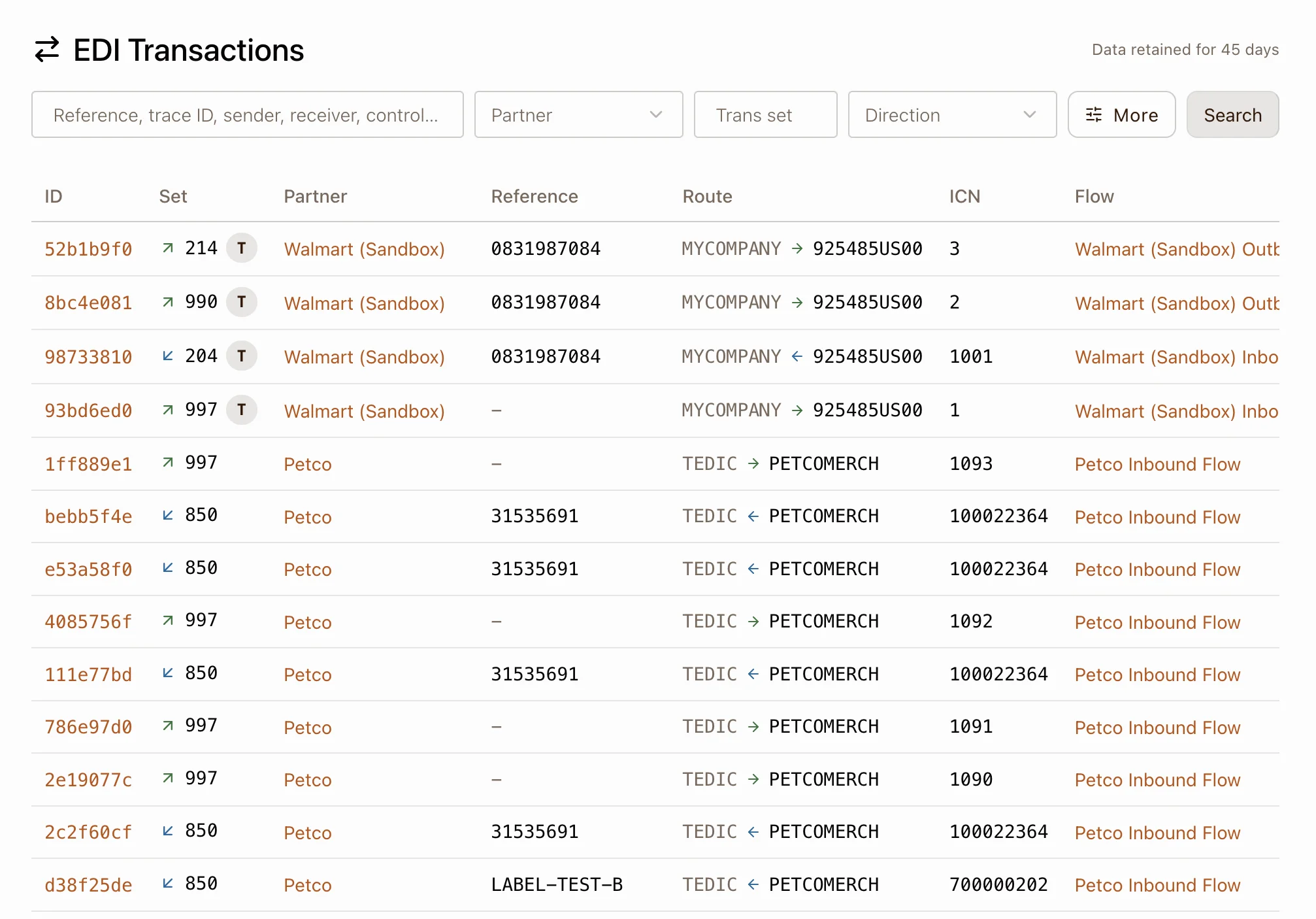The width and height of the screenshot is (1316, 919).
Task: Click ICN value 1001
Action: 971,356
